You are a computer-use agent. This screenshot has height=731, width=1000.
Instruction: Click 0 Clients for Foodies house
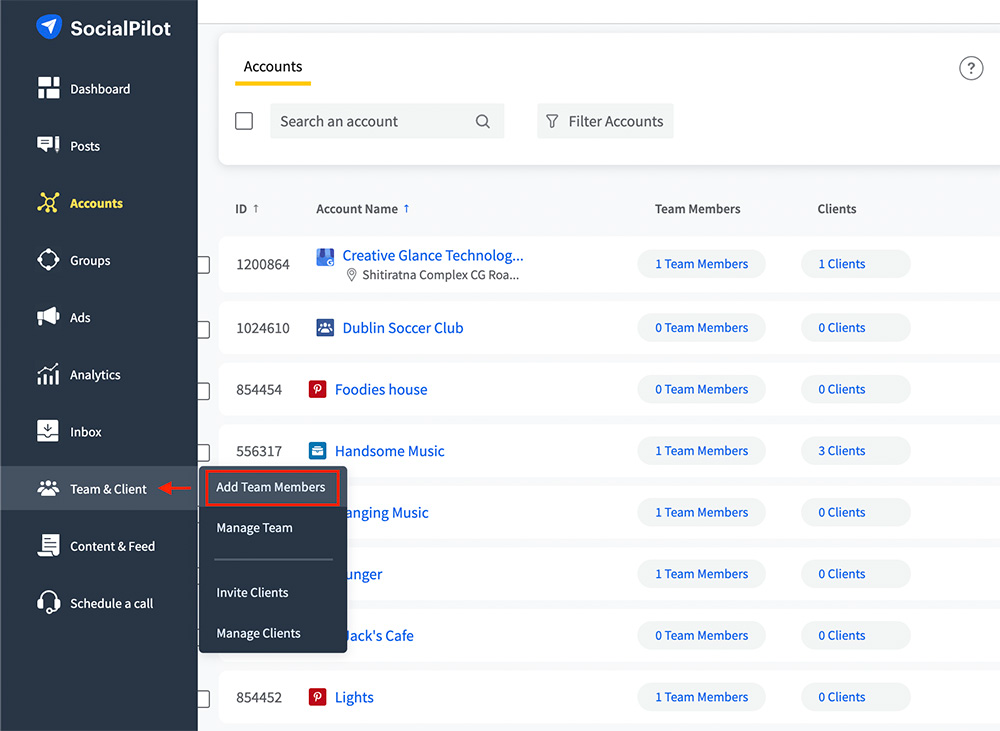pos(855,389)
